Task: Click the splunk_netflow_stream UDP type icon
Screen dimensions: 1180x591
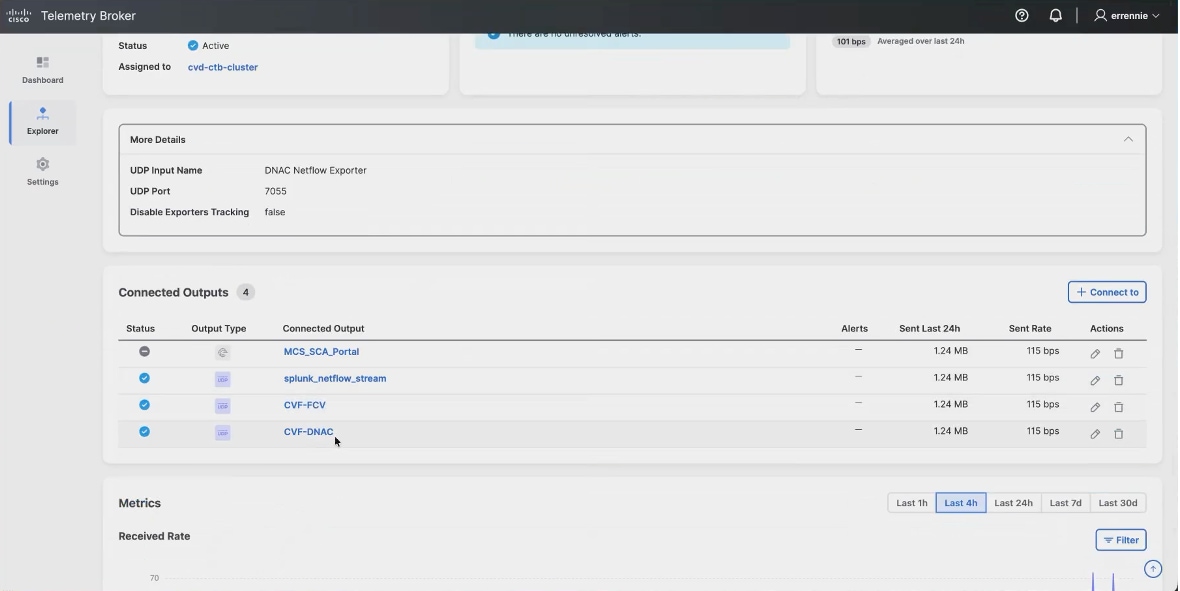Action: [x=222, y=379]
